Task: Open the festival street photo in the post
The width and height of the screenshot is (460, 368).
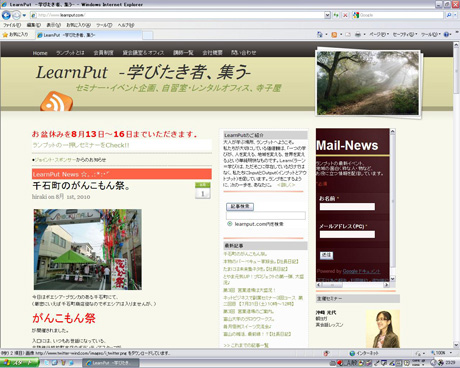Action: tap(88, 249)
